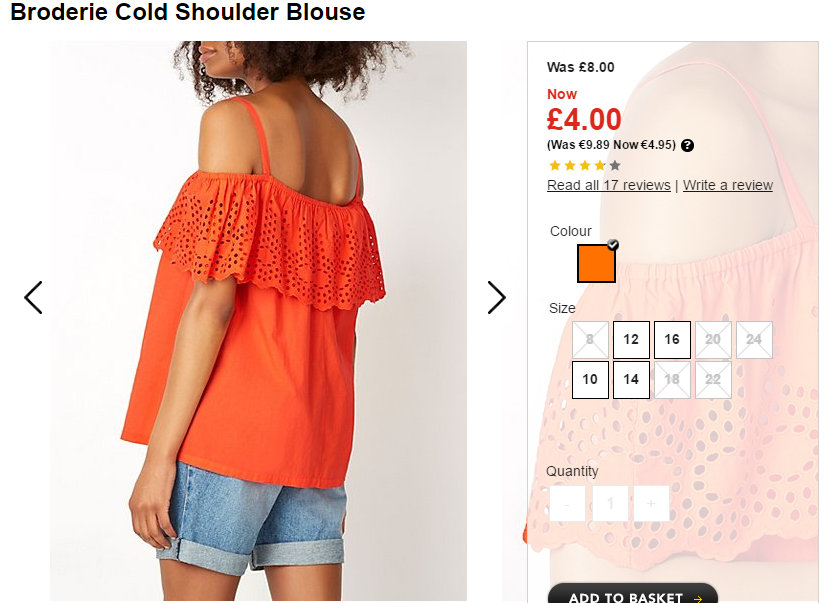Open the euro price help question mark

687,145
